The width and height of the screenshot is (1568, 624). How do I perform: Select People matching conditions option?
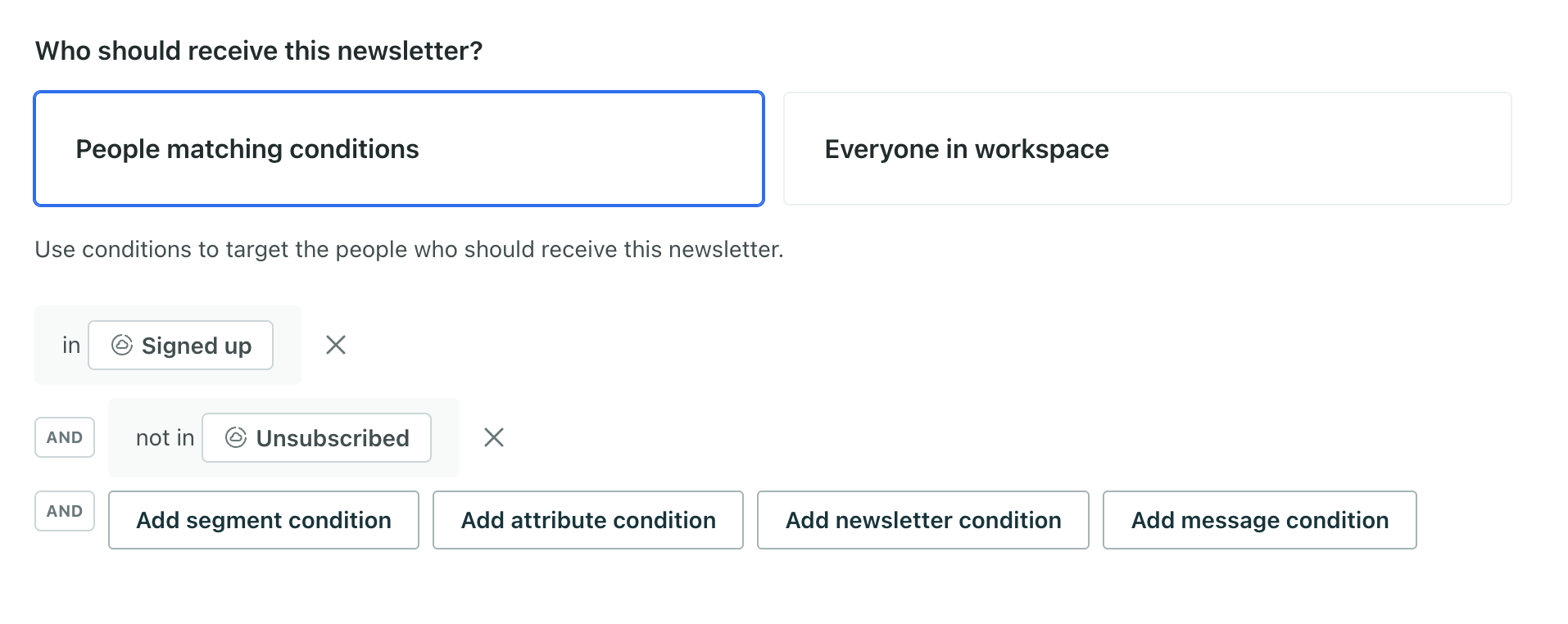click(399, 148)
